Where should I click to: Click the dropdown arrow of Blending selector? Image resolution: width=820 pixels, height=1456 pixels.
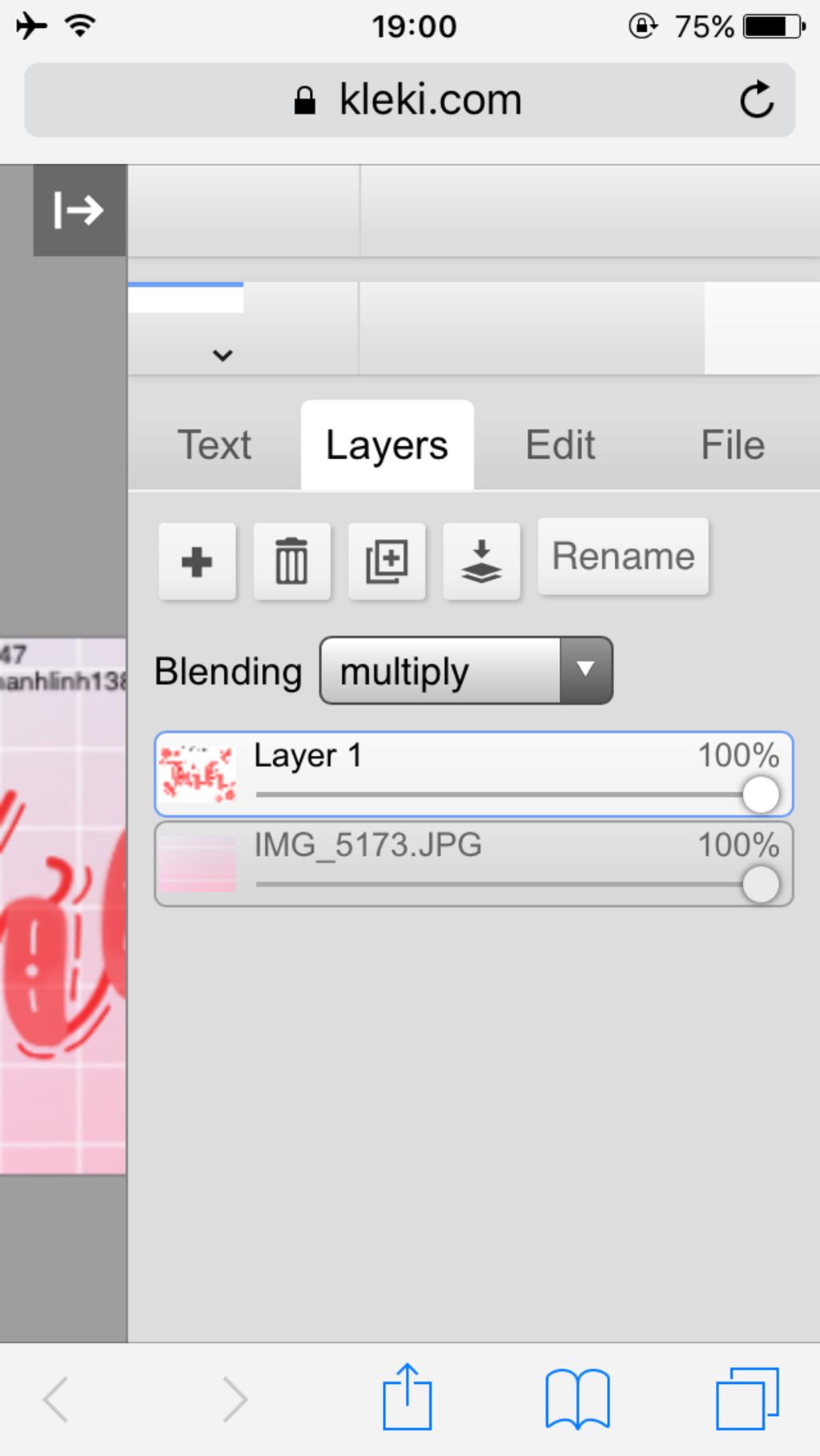tap(586, 671)
